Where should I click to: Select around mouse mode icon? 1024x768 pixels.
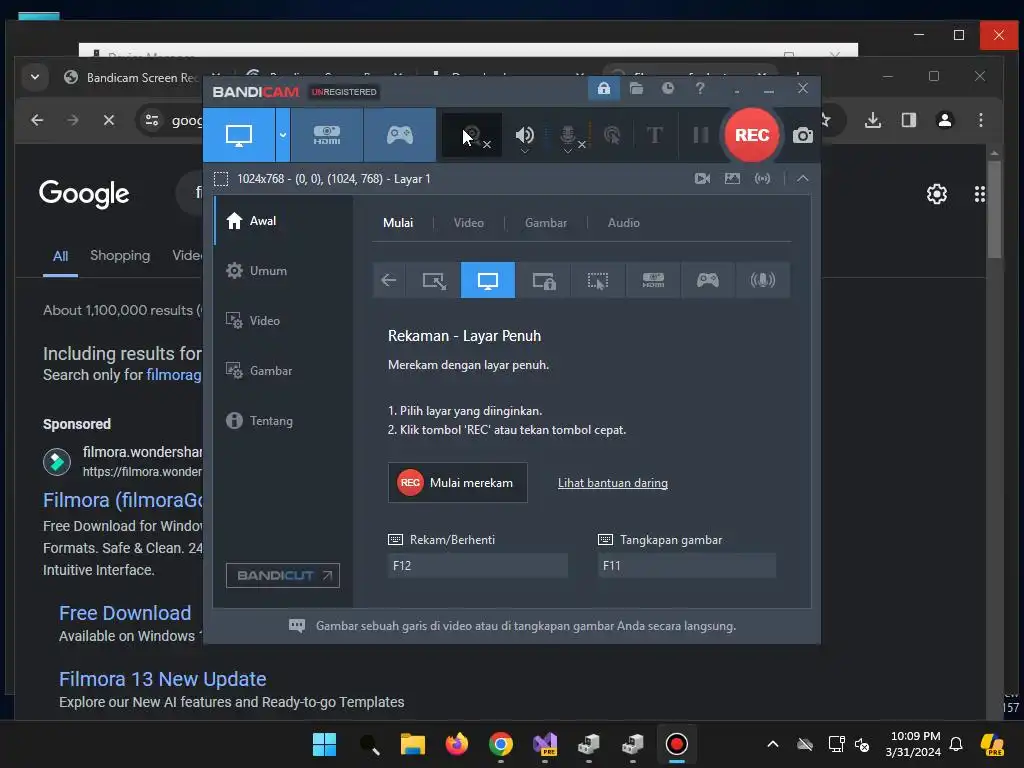(598, 280)
